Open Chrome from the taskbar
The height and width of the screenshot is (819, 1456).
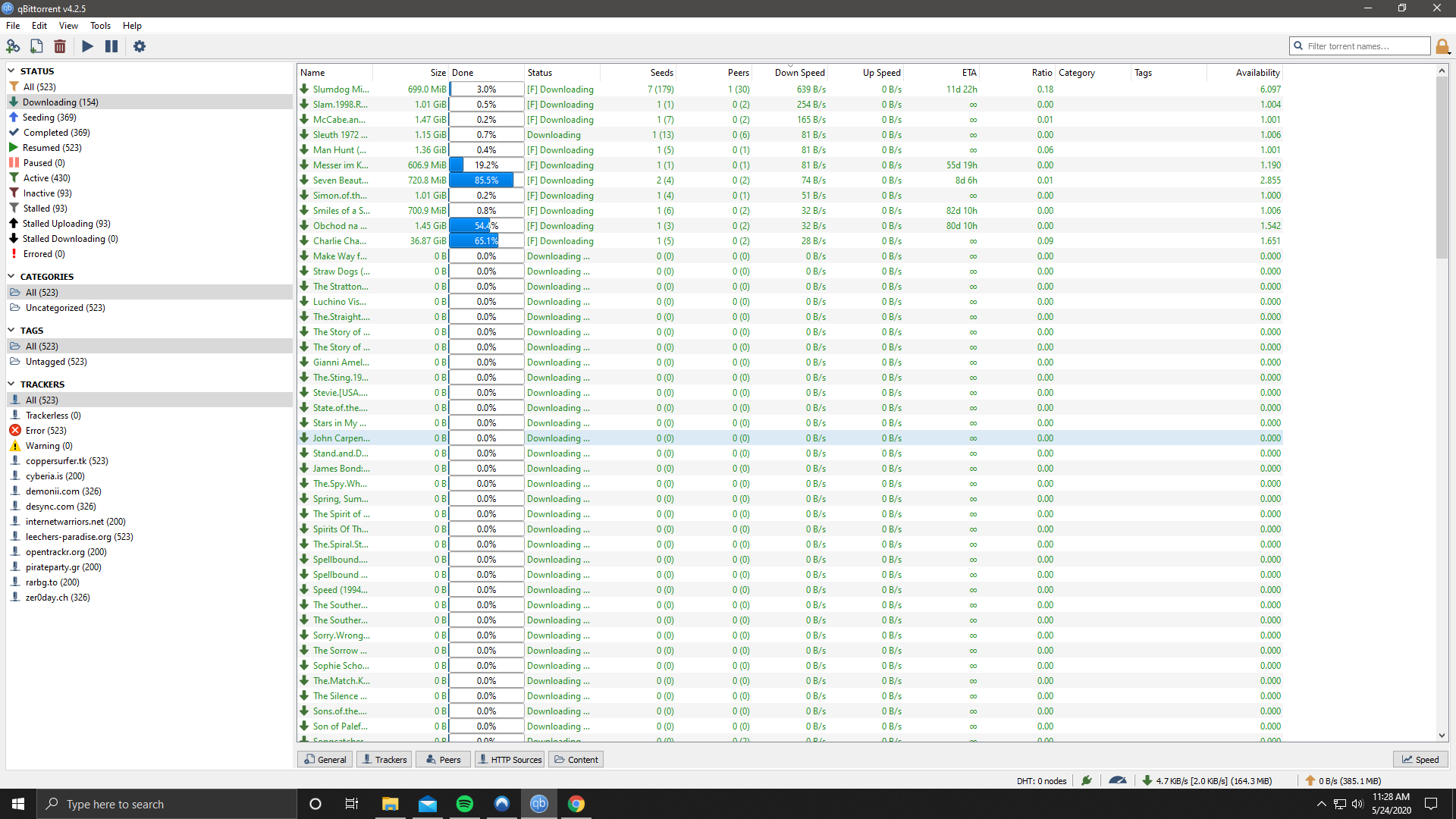click(x=576, y=804)
